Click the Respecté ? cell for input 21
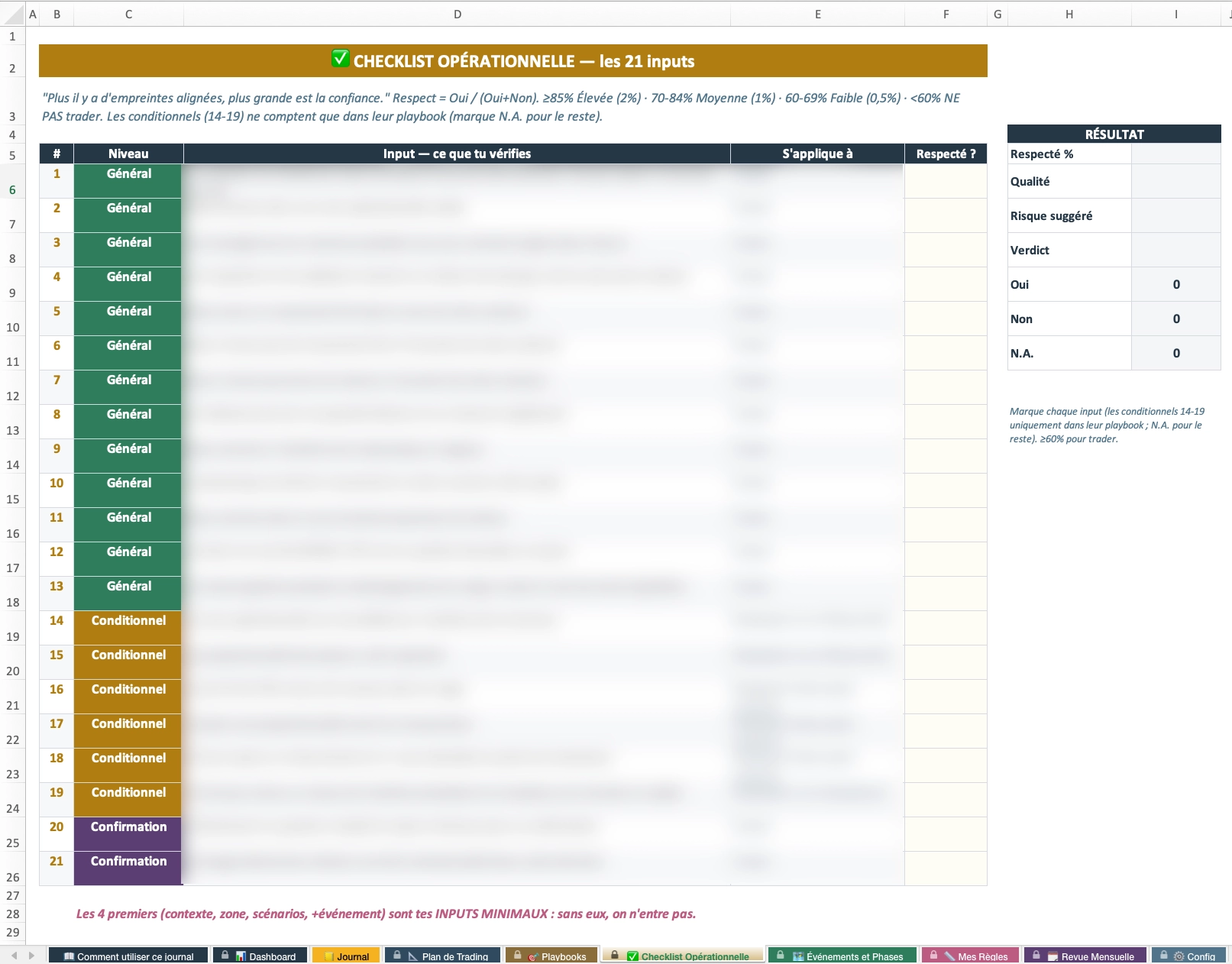The image size is (1232, 964). coord(946,869)
